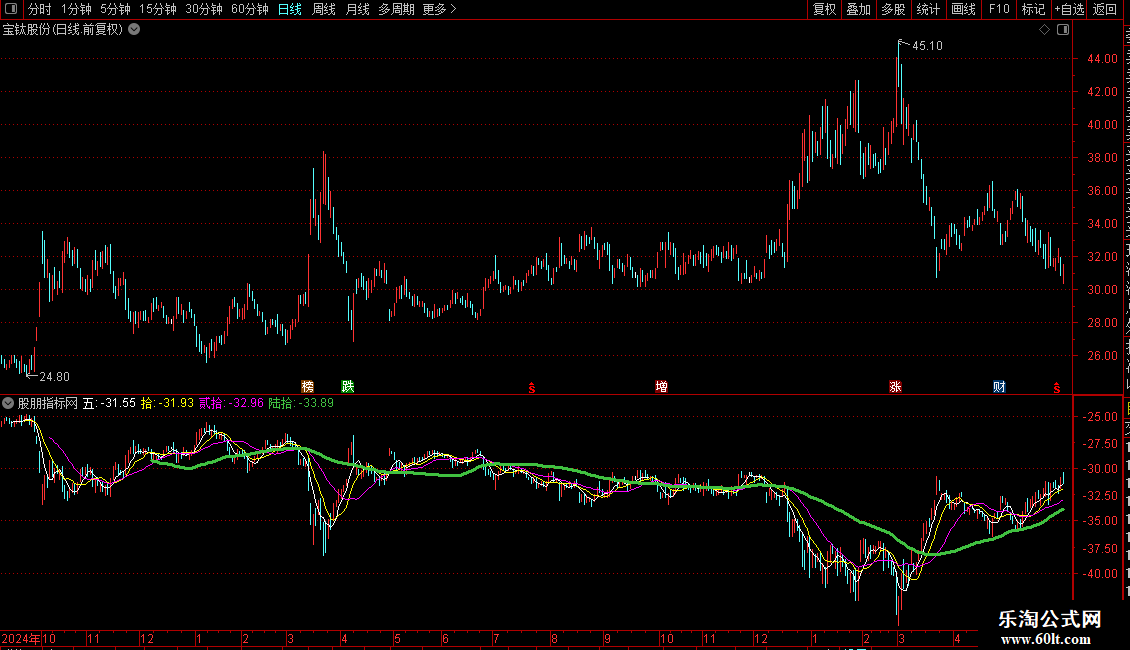Image resolution: width=1130 pixels, height=650 pixels.
Task: Click the 36.00 price axis label
Action: coord(1103,190)
